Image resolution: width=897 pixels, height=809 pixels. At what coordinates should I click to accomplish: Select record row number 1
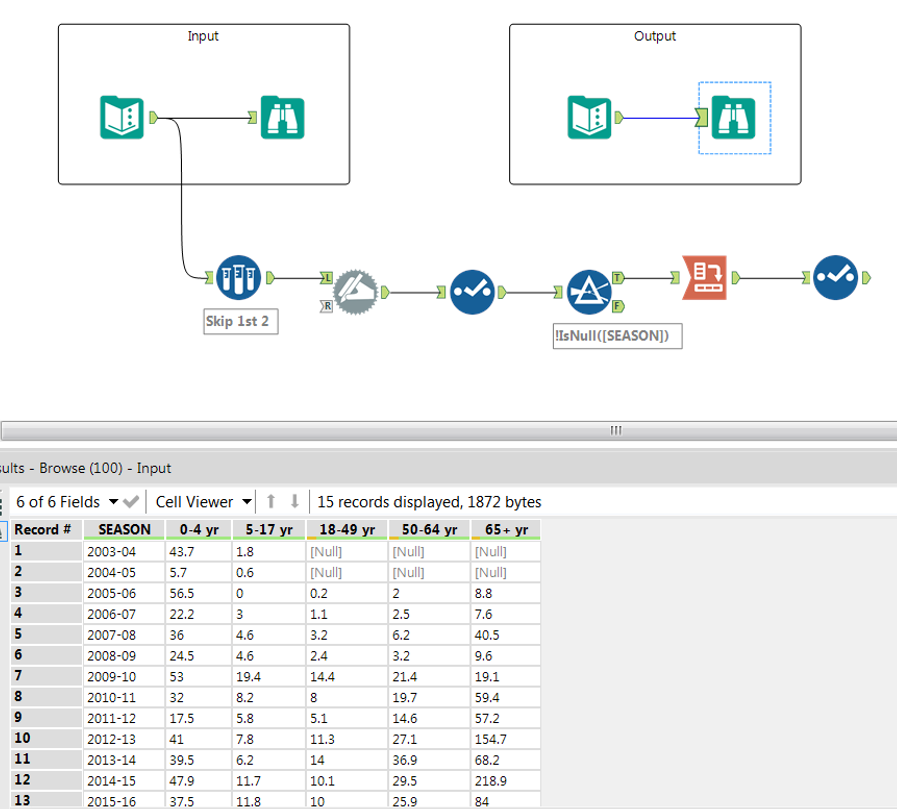pyautogui.click(x=46, y=551)
